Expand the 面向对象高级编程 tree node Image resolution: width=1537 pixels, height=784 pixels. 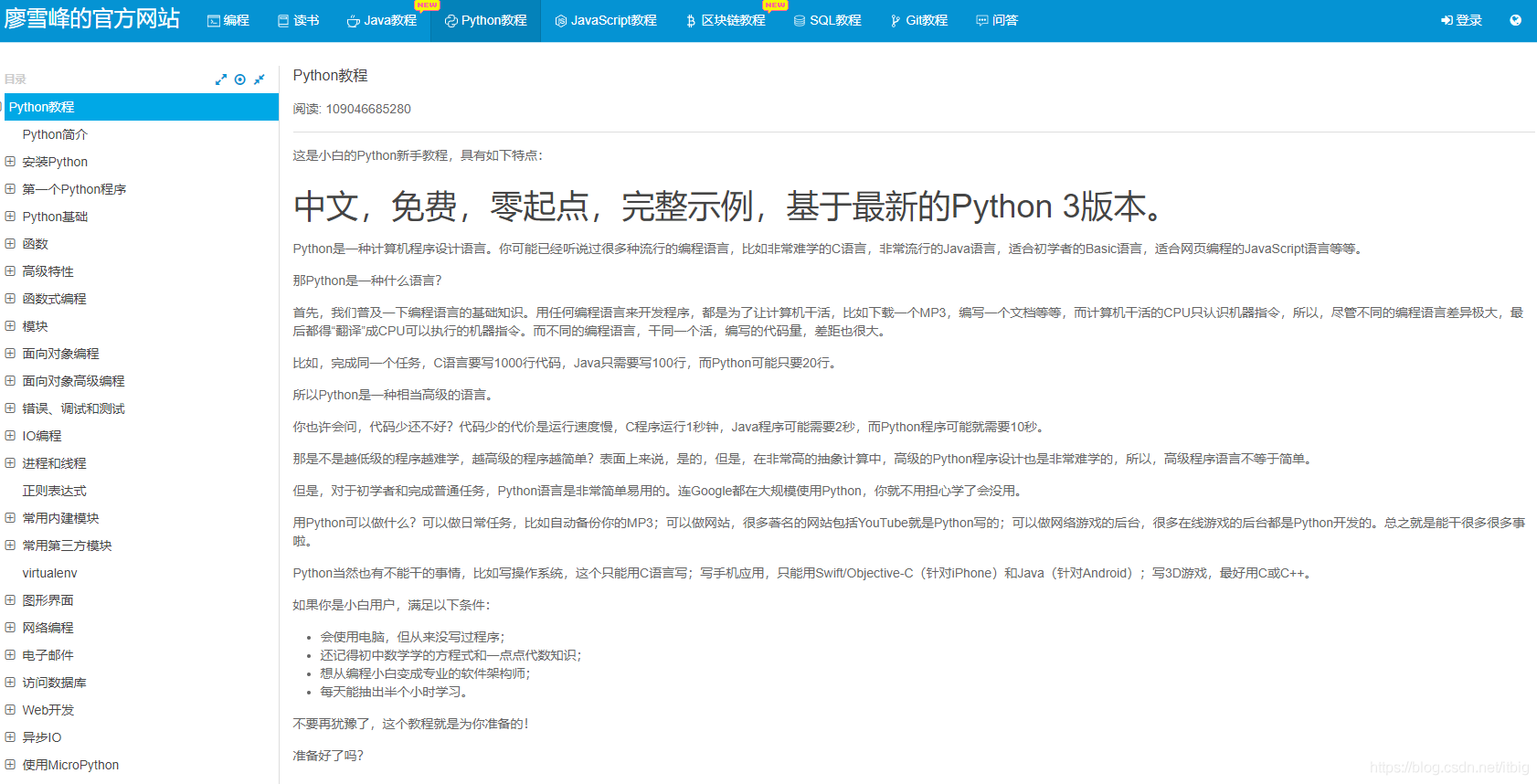click(x=10, y=380)
